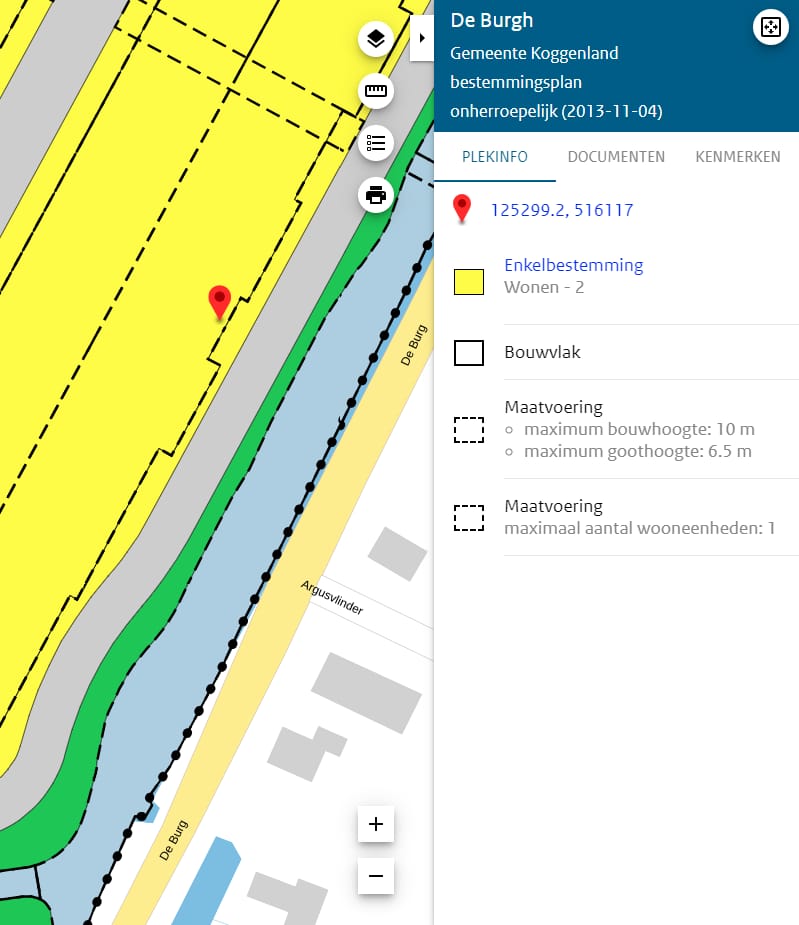Click 'Gemeente Koggenland' text
The height and width of the screenshot is (925, 799).
(x=534, y=53)
